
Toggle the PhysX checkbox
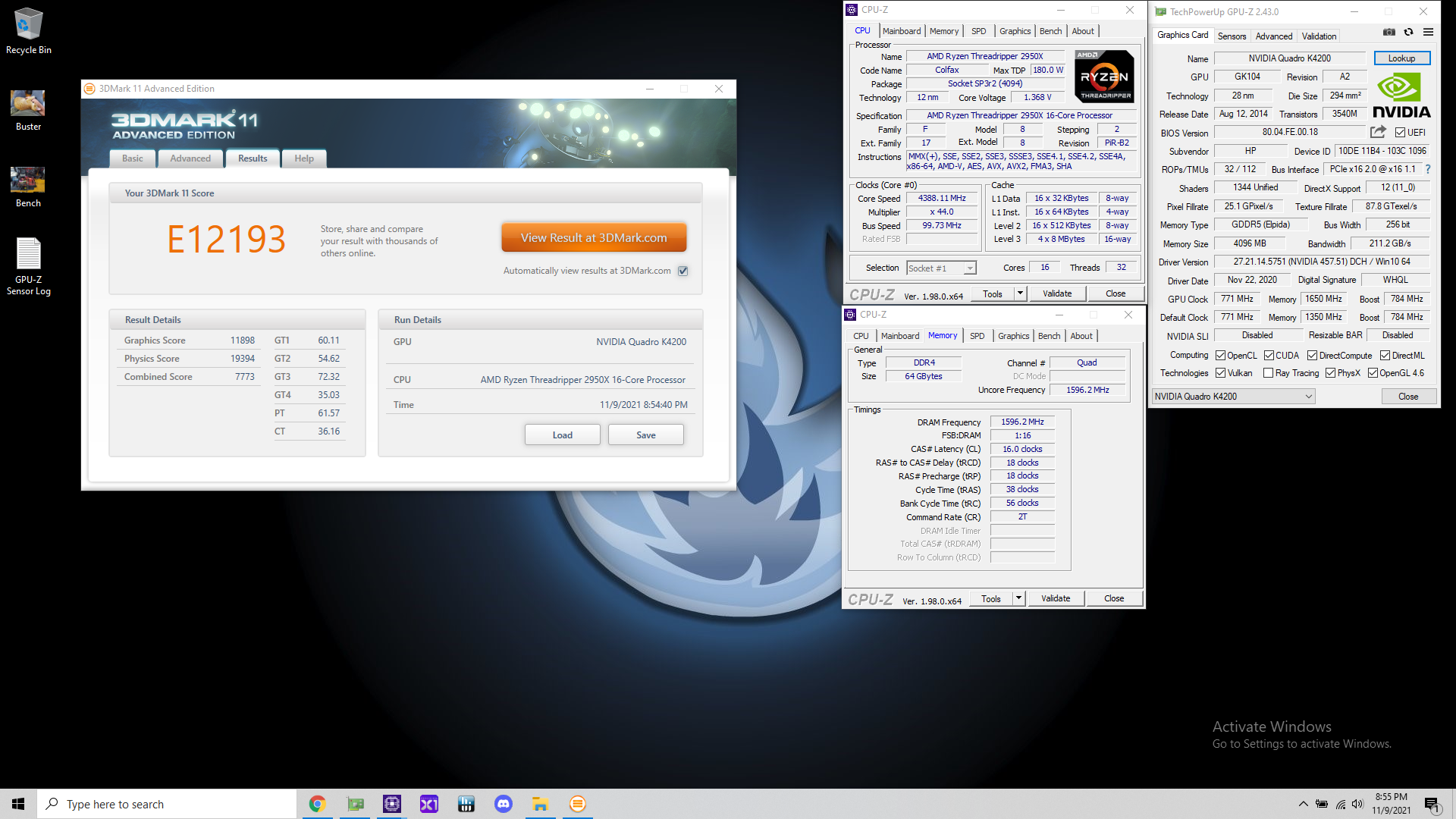point(1330,372)
